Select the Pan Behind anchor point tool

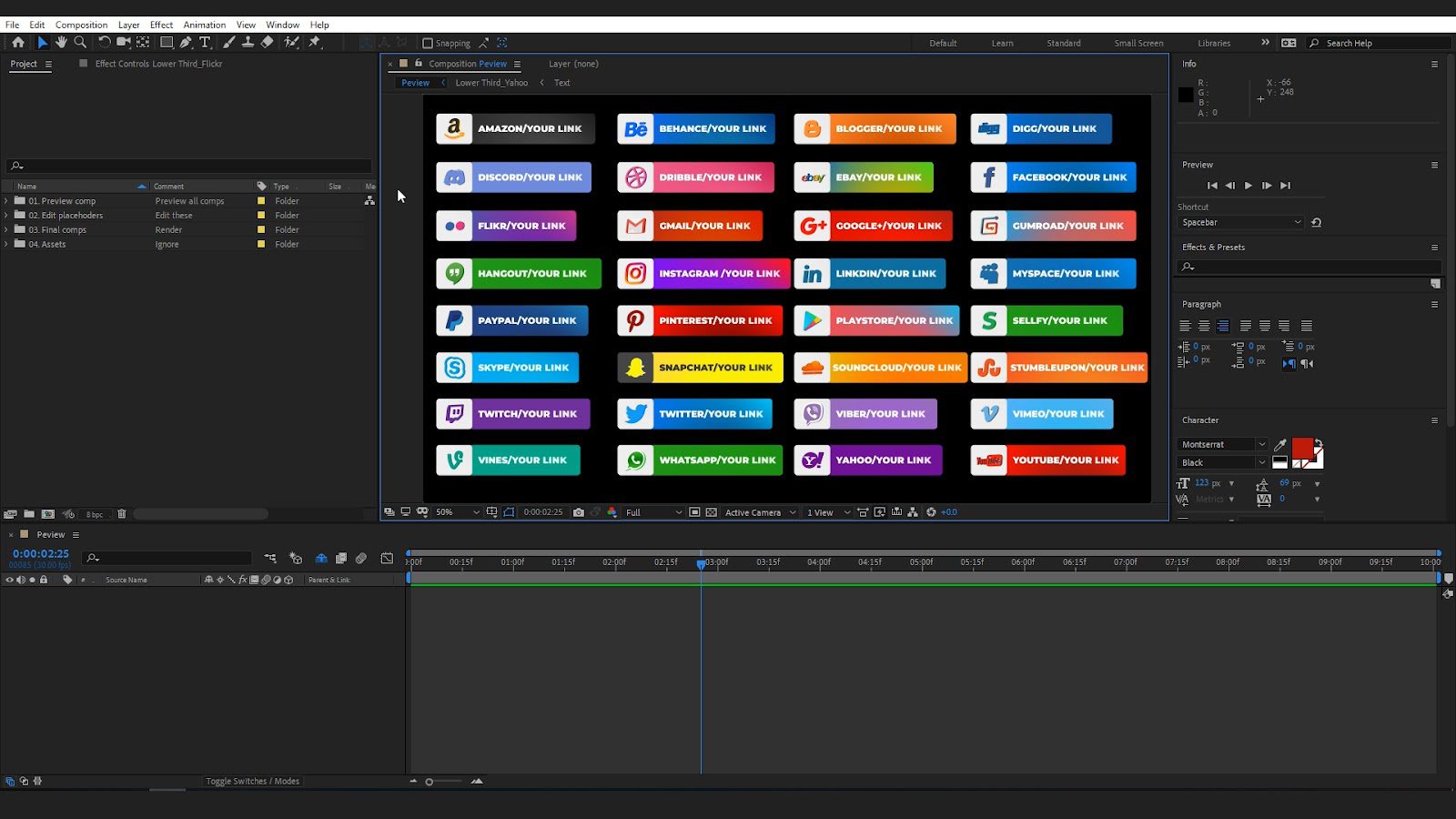(x=143, y=43)
